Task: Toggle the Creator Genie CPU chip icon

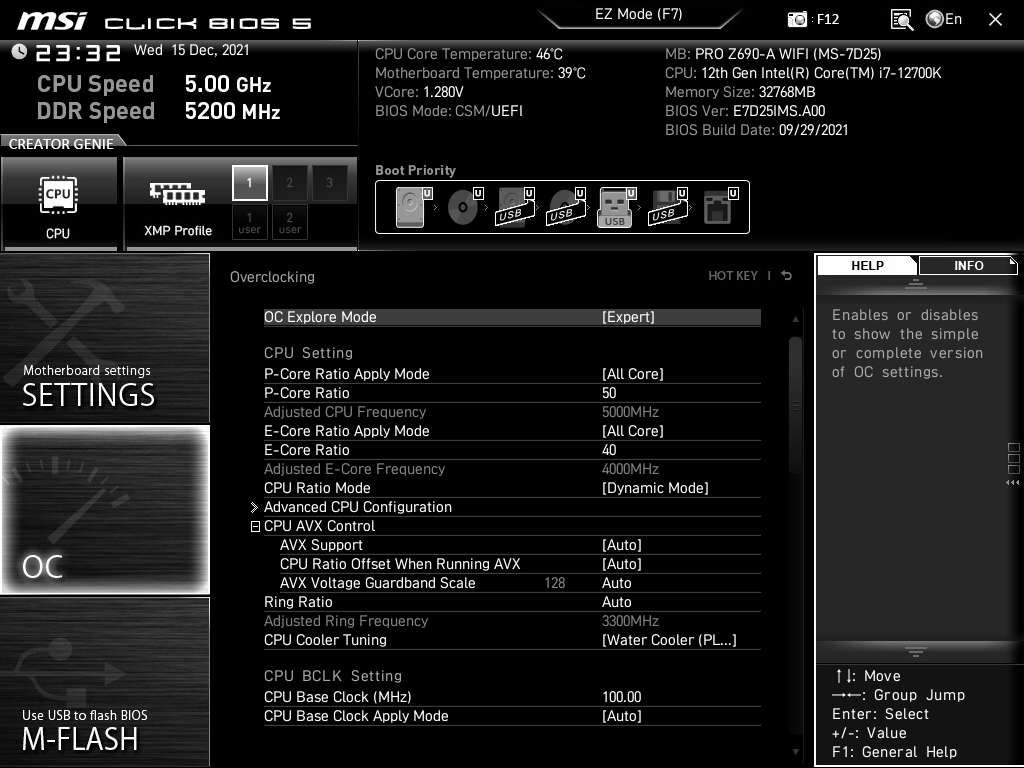Action: pos(58,195)
